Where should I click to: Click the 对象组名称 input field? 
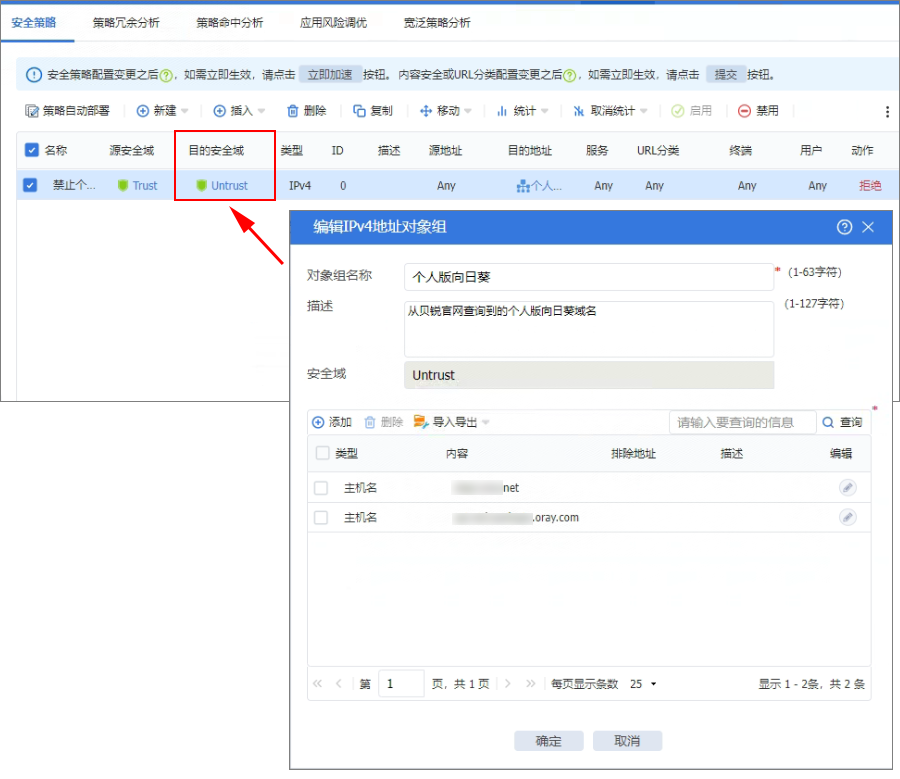tap(588, 277)
